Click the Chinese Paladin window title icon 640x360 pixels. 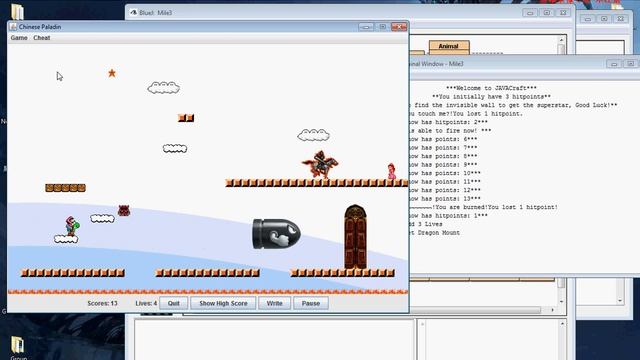[x=13, y=27]
